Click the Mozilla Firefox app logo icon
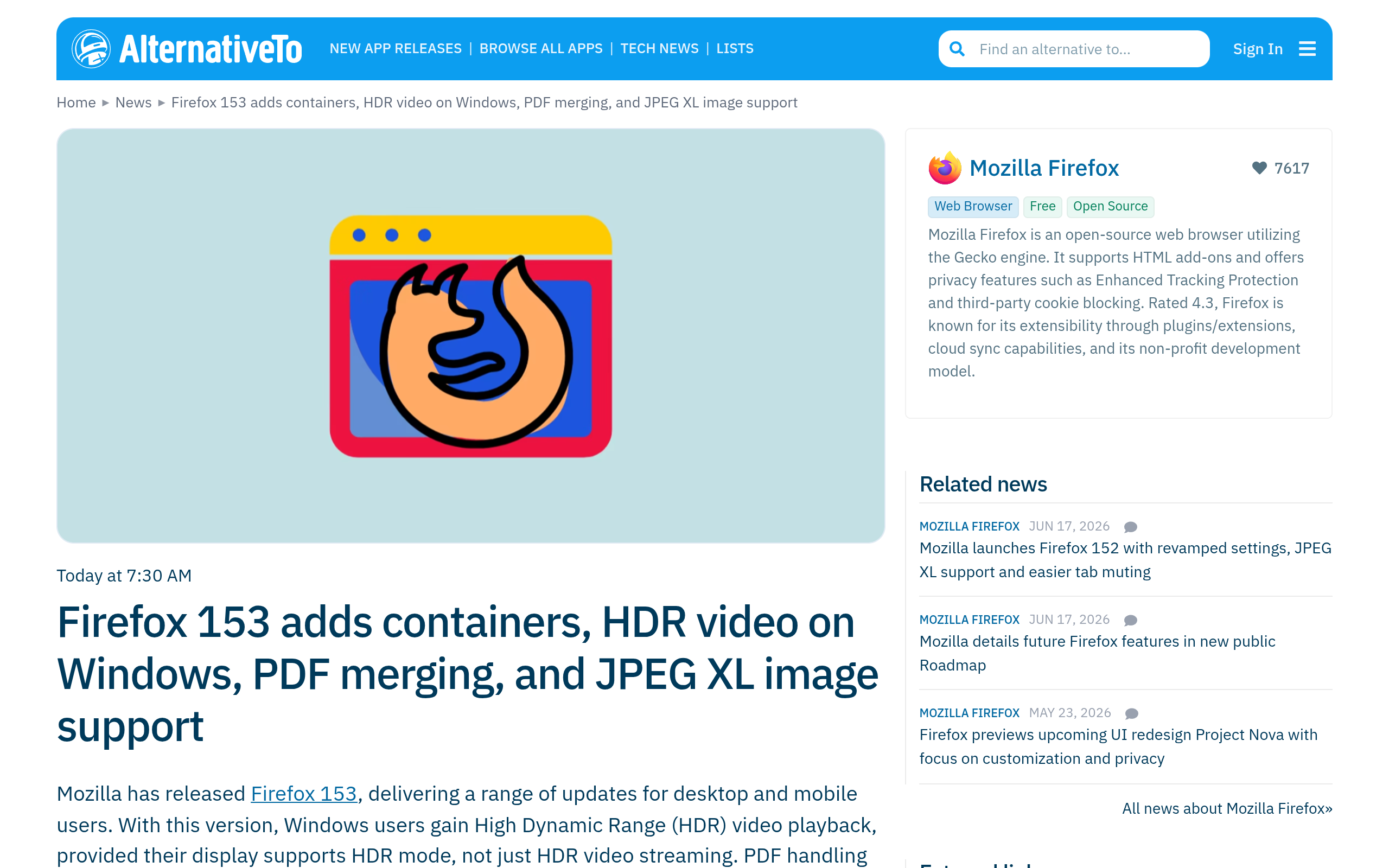 [x=945, y=168]
